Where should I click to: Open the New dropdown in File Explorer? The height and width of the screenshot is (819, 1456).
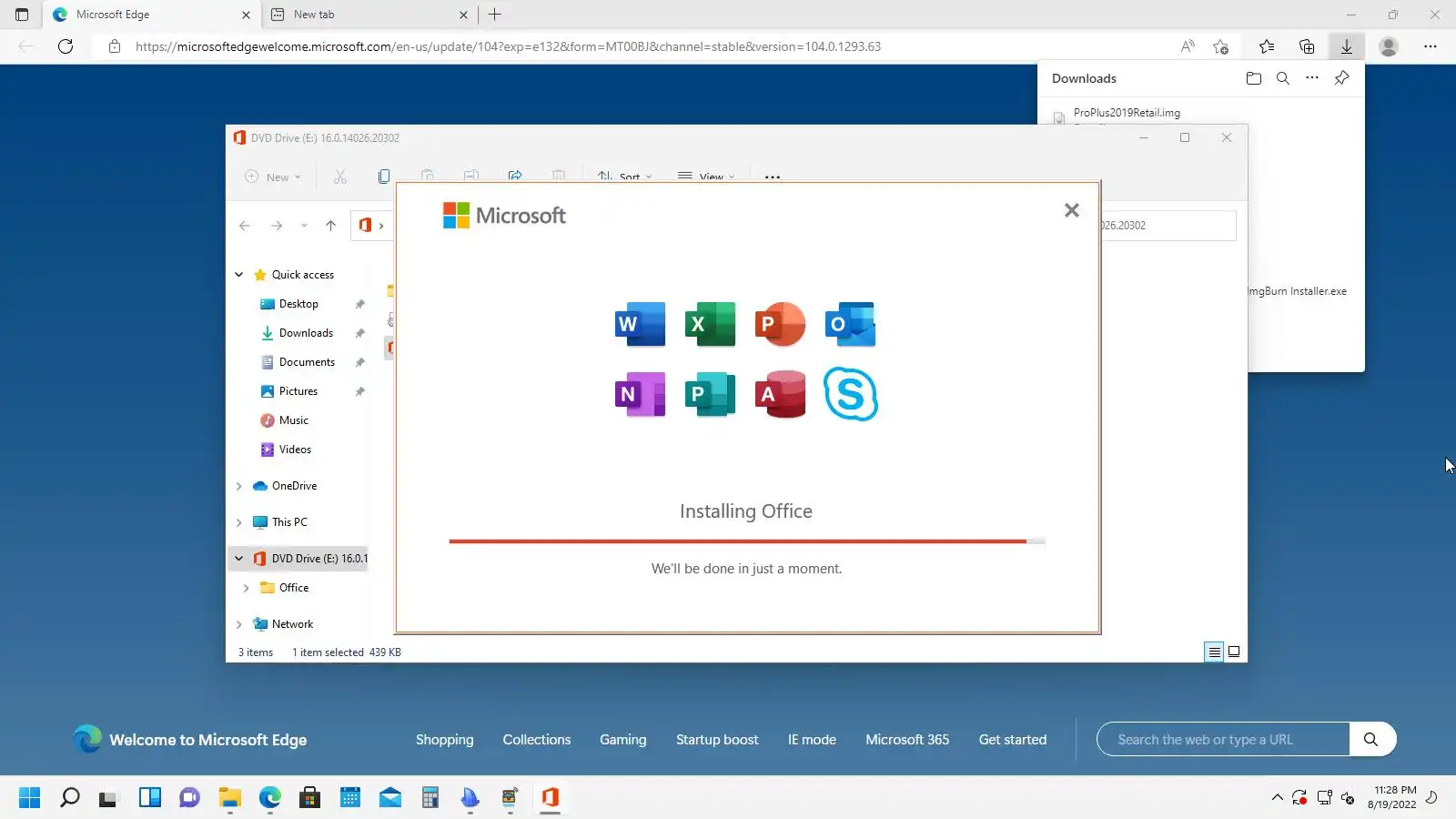273,177
